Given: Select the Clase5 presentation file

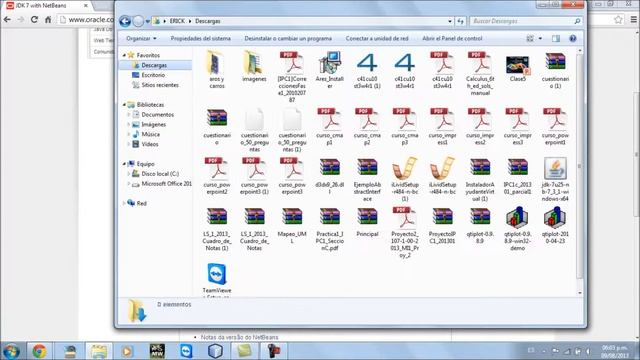Looking at the screenshot, I should click(518, 64).
